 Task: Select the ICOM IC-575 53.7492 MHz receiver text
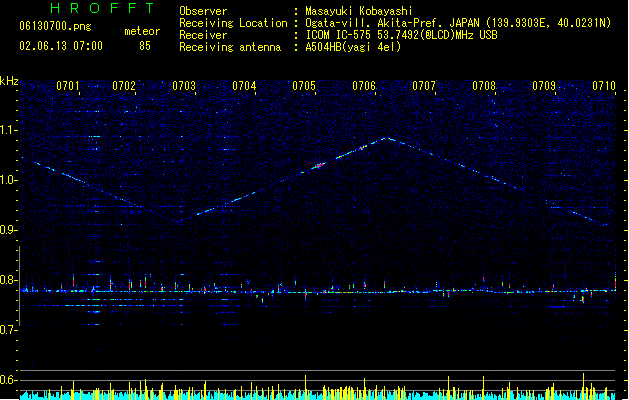click(401, 35)
